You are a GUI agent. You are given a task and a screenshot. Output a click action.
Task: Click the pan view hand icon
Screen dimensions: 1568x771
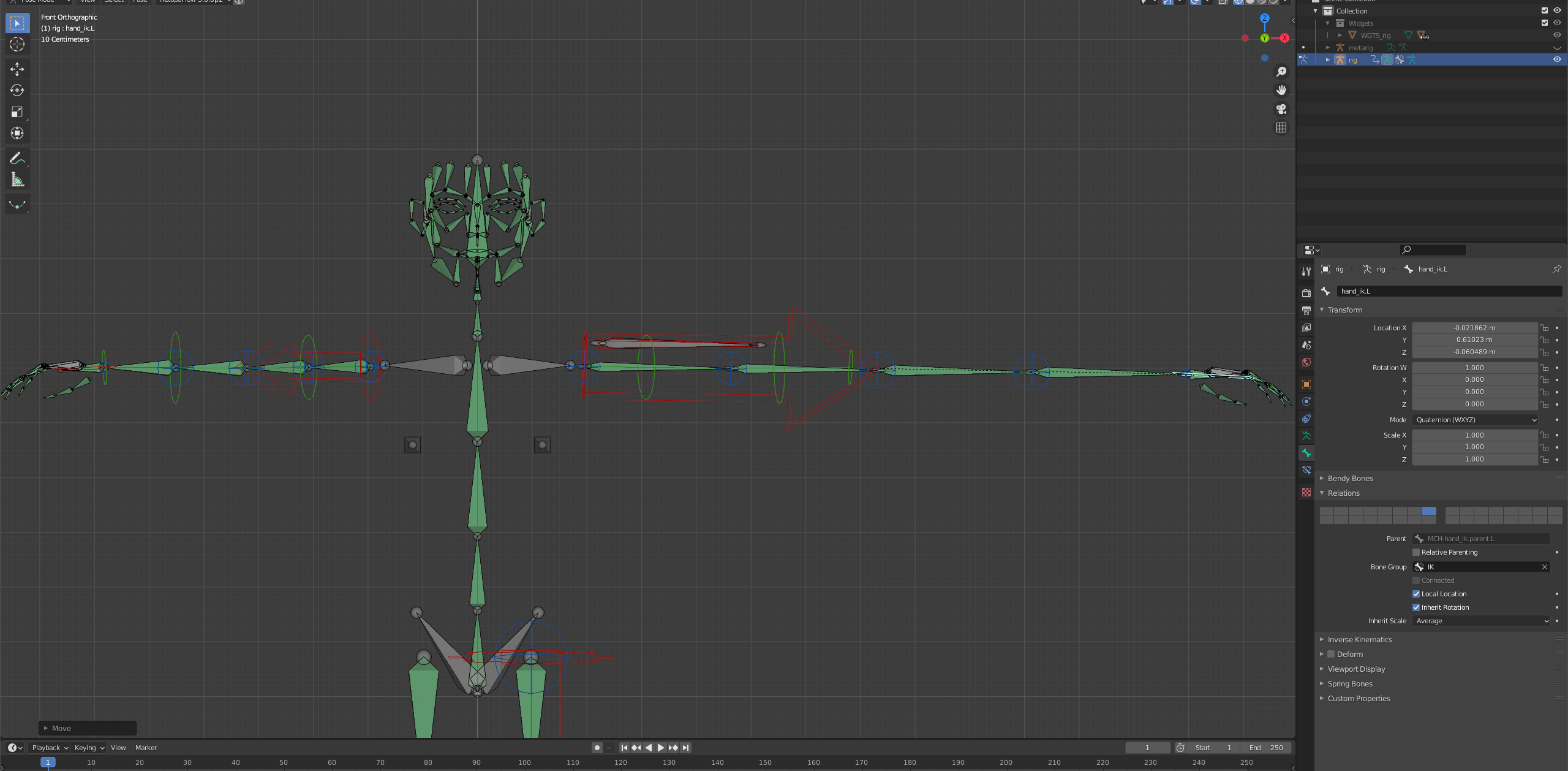pyautogui.click(x=1281, y=90)
